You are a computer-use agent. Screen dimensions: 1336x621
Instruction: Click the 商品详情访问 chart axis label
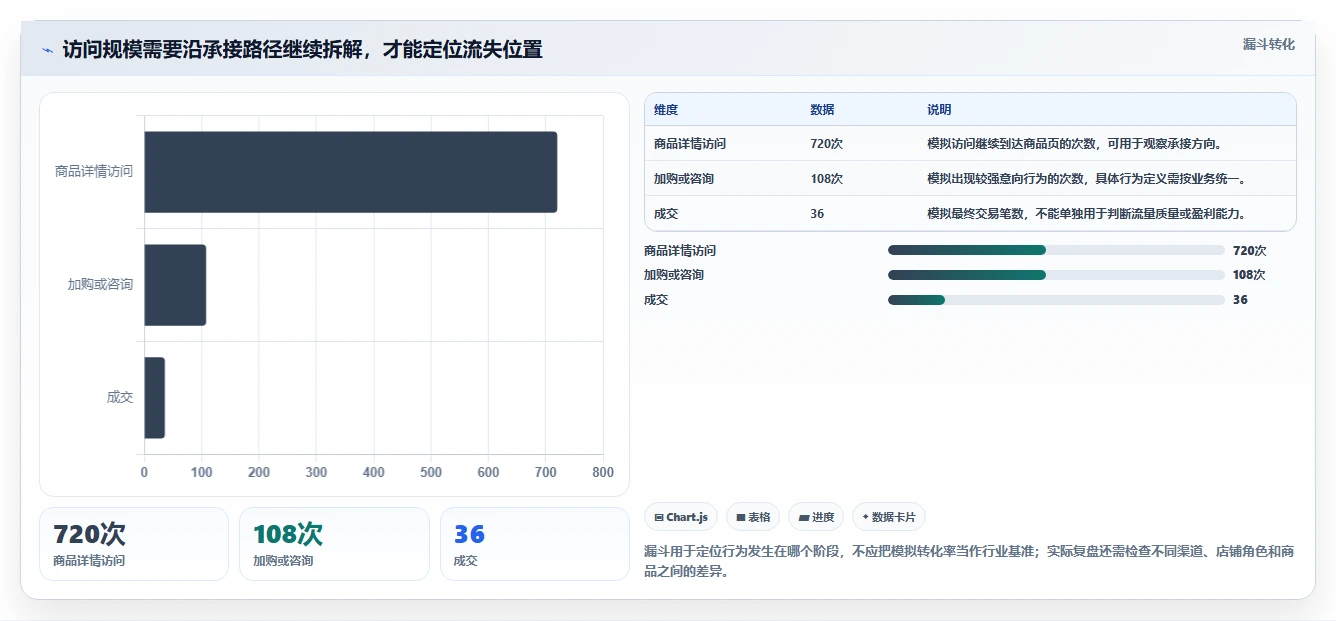point(94,171)
